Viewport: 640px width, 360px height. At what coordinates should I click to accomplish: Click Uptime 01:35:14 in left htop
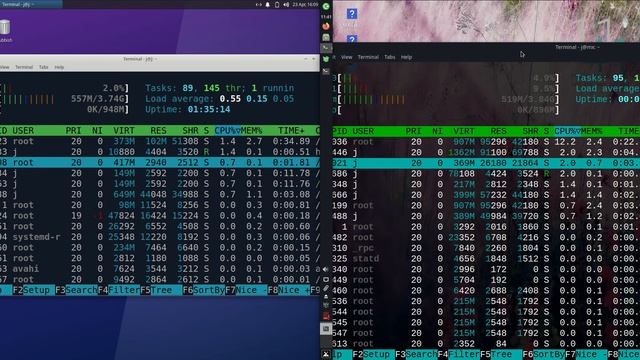click(188, 109)
